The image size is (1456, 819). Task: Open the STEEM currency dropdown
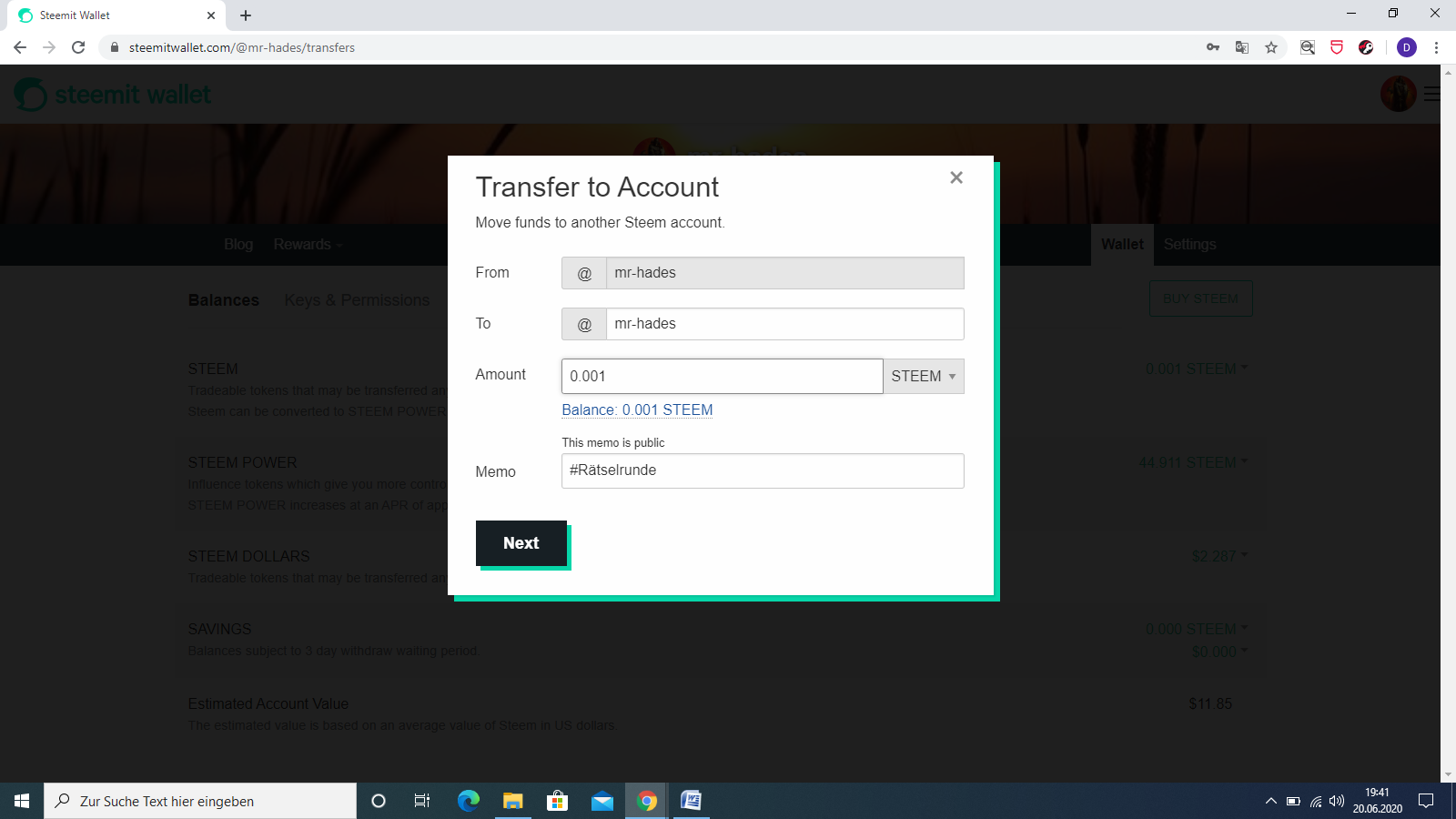pyautogui.click(x=924, y=376)
